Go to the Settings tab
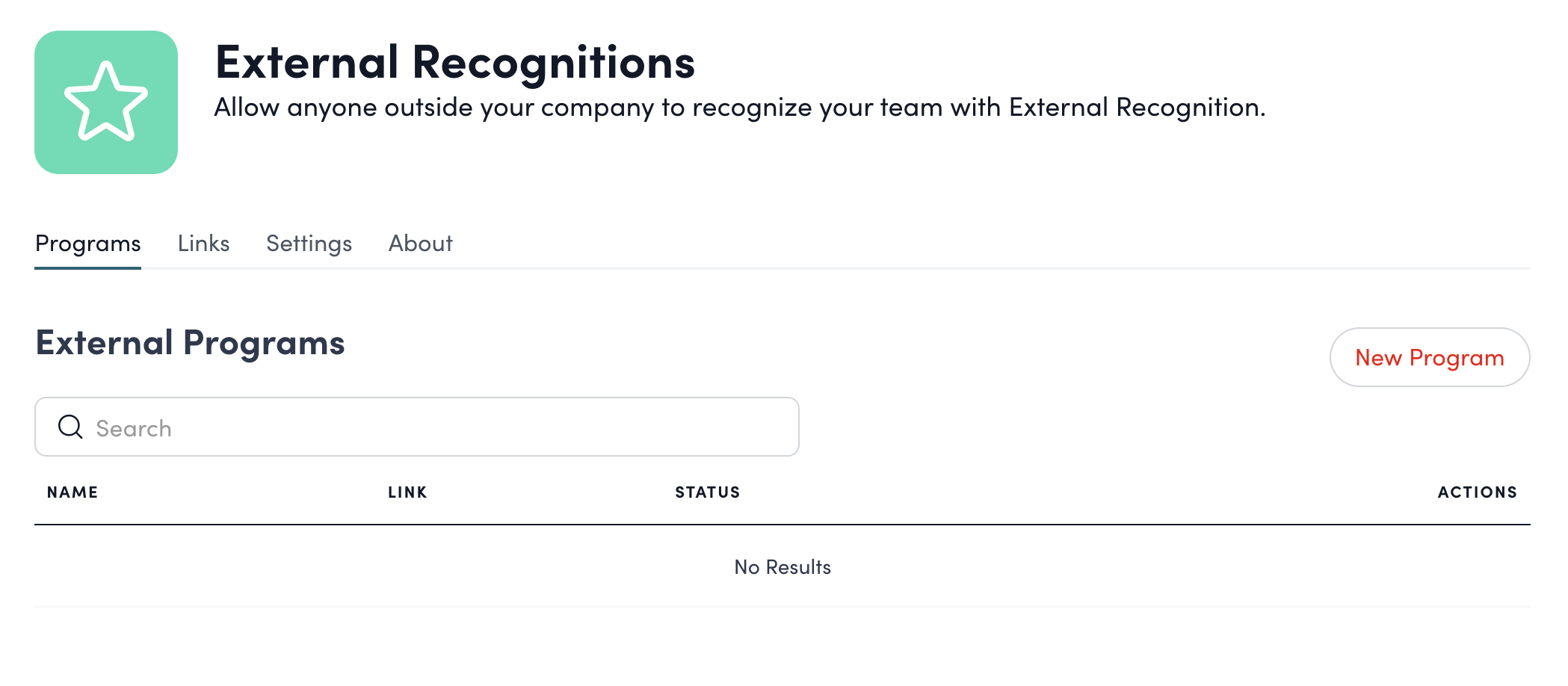1568x686 pixels. tap(309, 244)
